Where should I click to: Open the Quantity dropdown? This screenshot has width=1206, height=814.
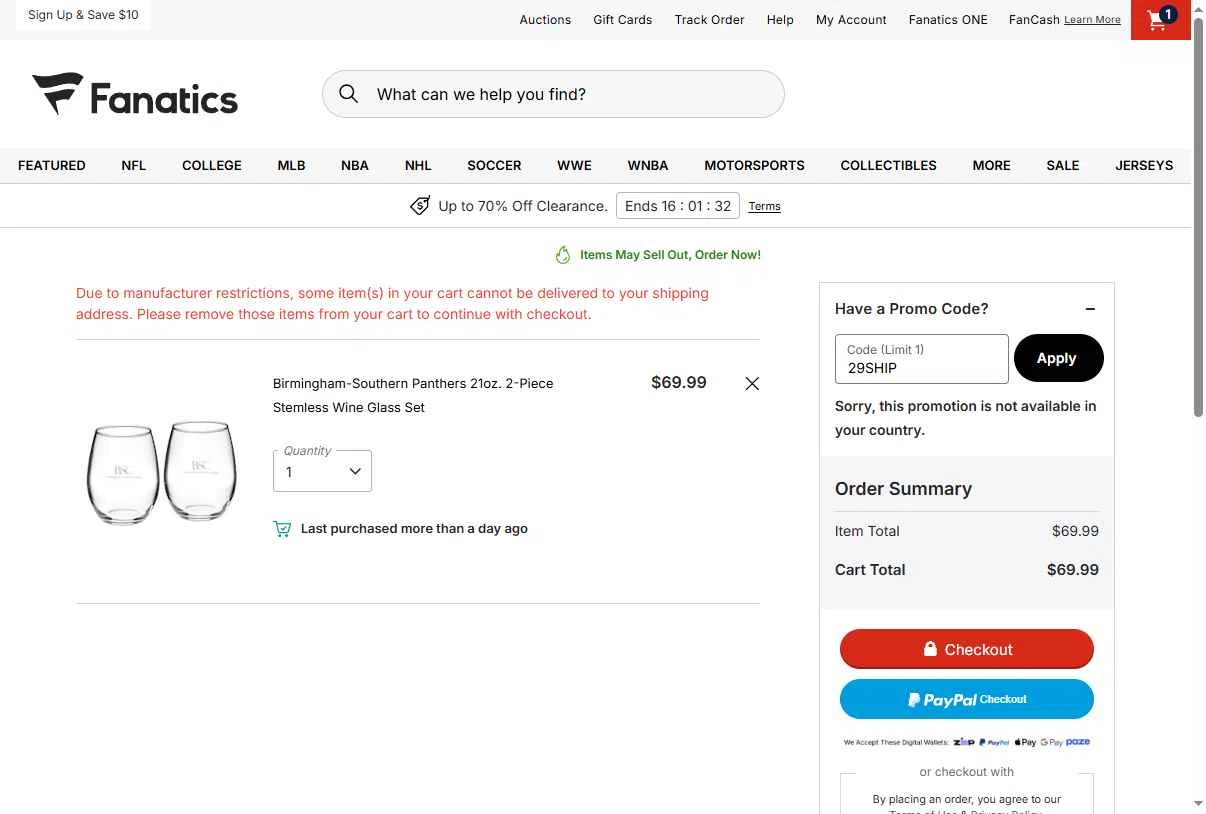(322, 471)
